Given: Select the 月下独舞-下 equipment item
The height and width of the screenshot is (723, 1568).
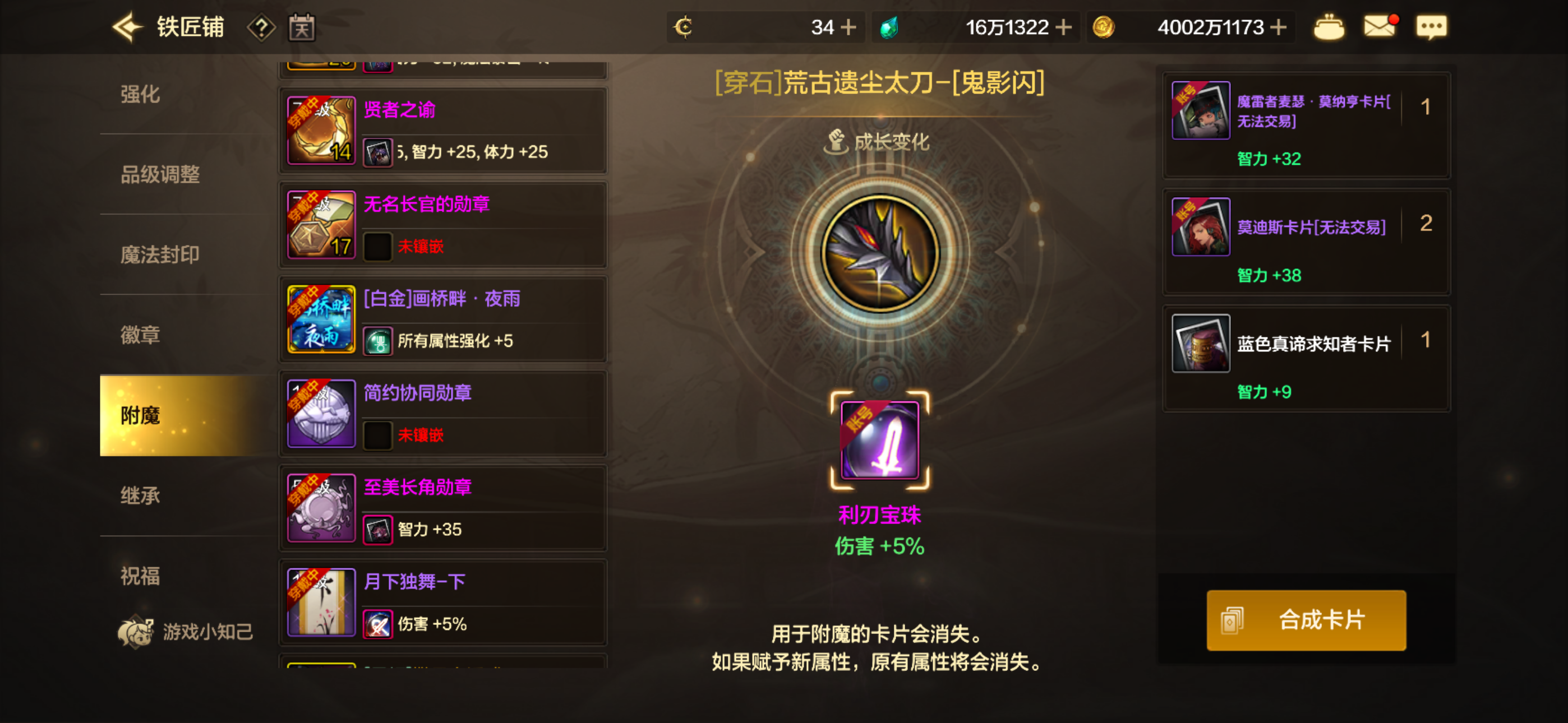Looking at the screenshot, I should 443,602.
